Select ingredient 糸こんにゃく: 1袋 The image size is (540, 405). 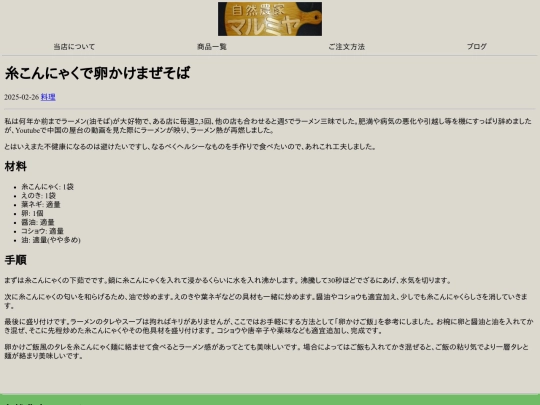click(x=48, y=187)
